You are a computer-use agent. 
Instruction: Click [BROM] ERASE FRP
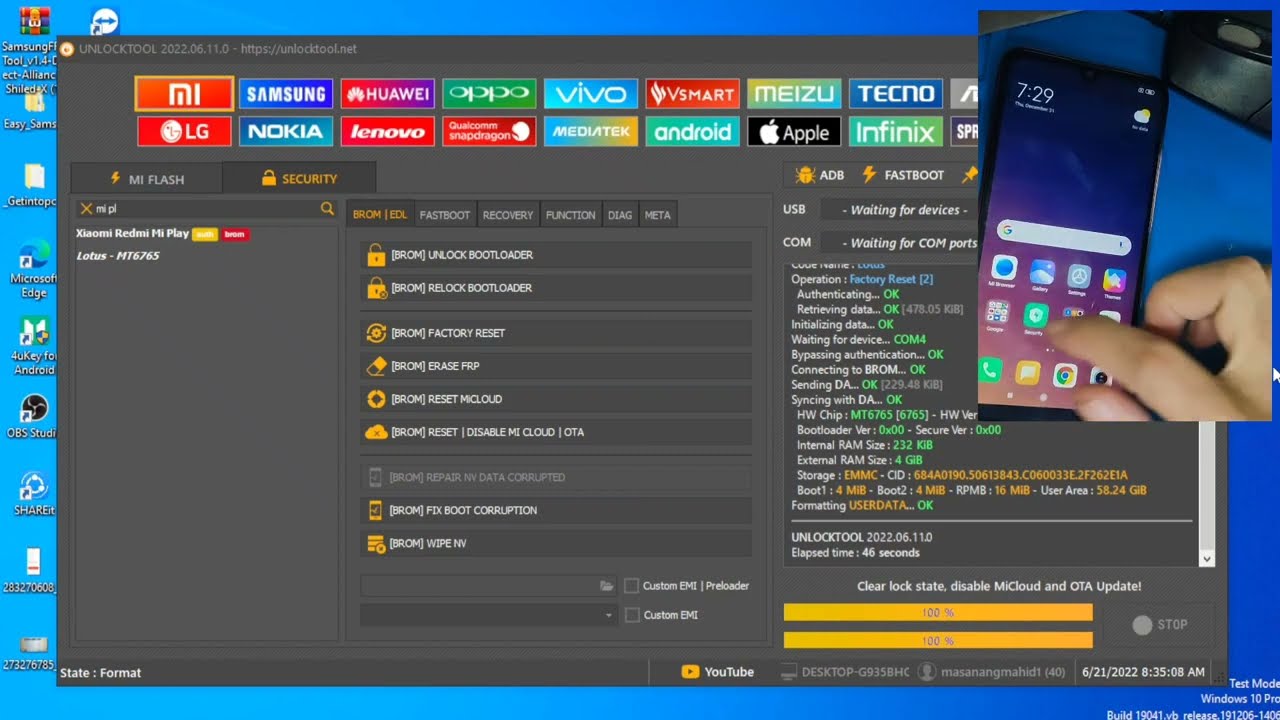pyautogui.click(x=555, y=366)
